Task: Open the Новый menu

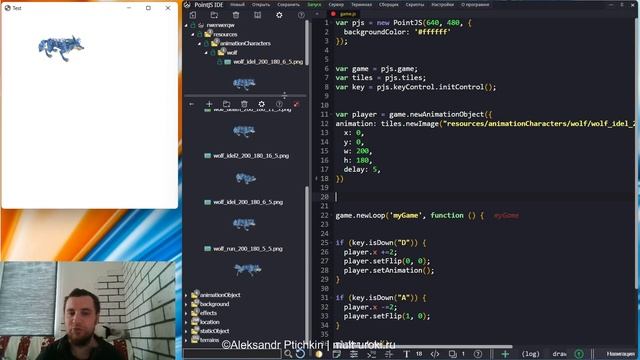Action: point(237,5)
